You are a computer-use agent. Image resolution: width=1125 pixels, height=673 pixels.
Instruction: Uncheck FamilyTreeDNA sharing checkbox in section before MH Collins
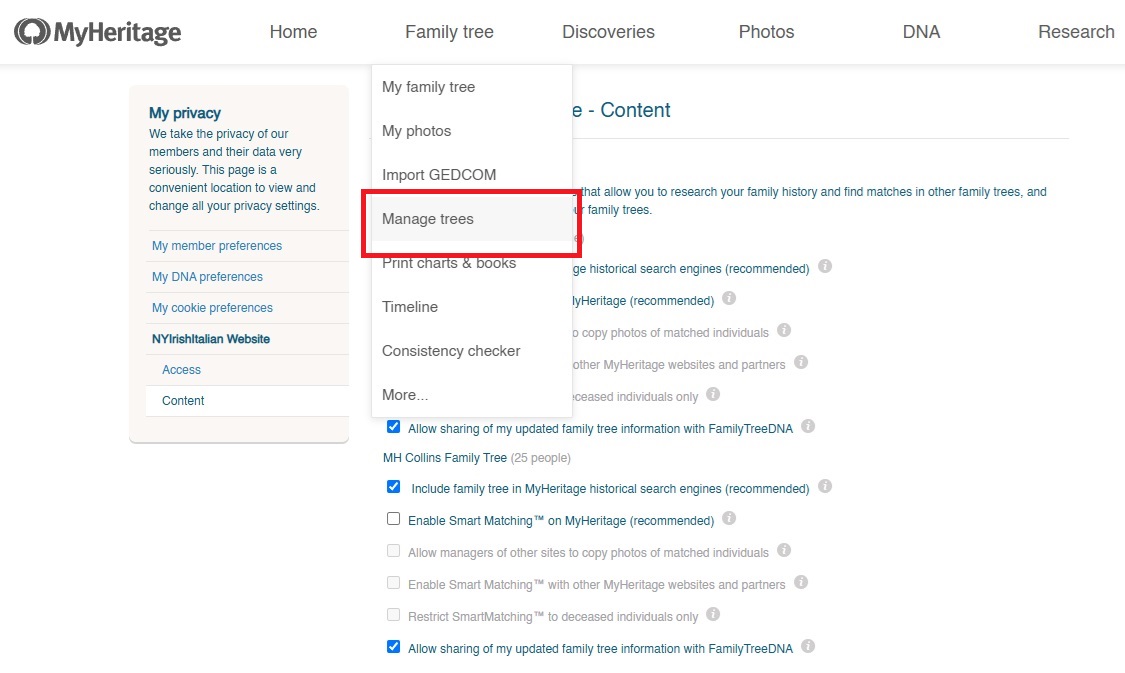pyautogui.click(x=393, y=427)
